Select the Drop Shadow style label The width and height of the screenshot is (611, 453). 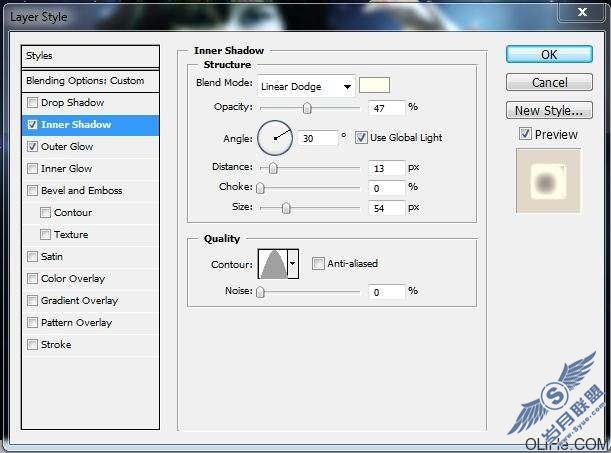click(x=72, y=102)
